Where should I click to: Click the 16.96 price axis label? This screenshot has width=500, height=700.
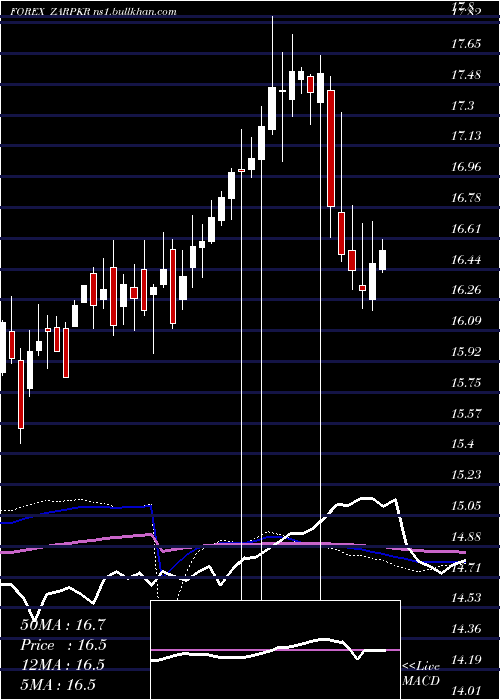[x=466, y=167]
